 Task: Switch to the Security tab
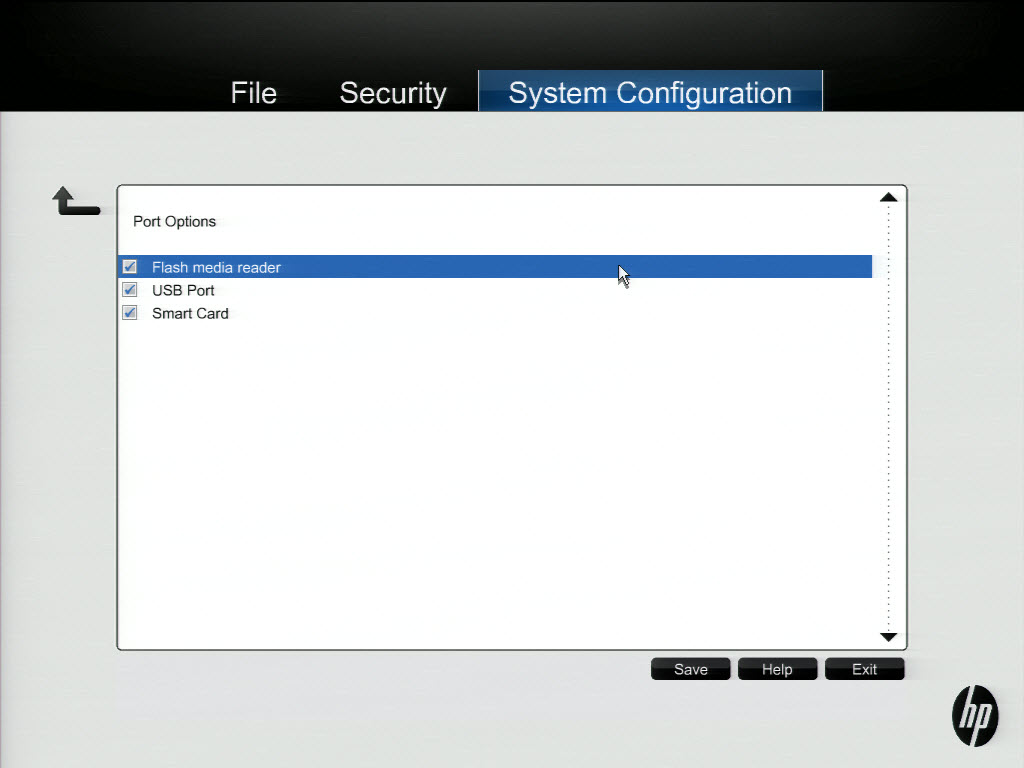392,93
